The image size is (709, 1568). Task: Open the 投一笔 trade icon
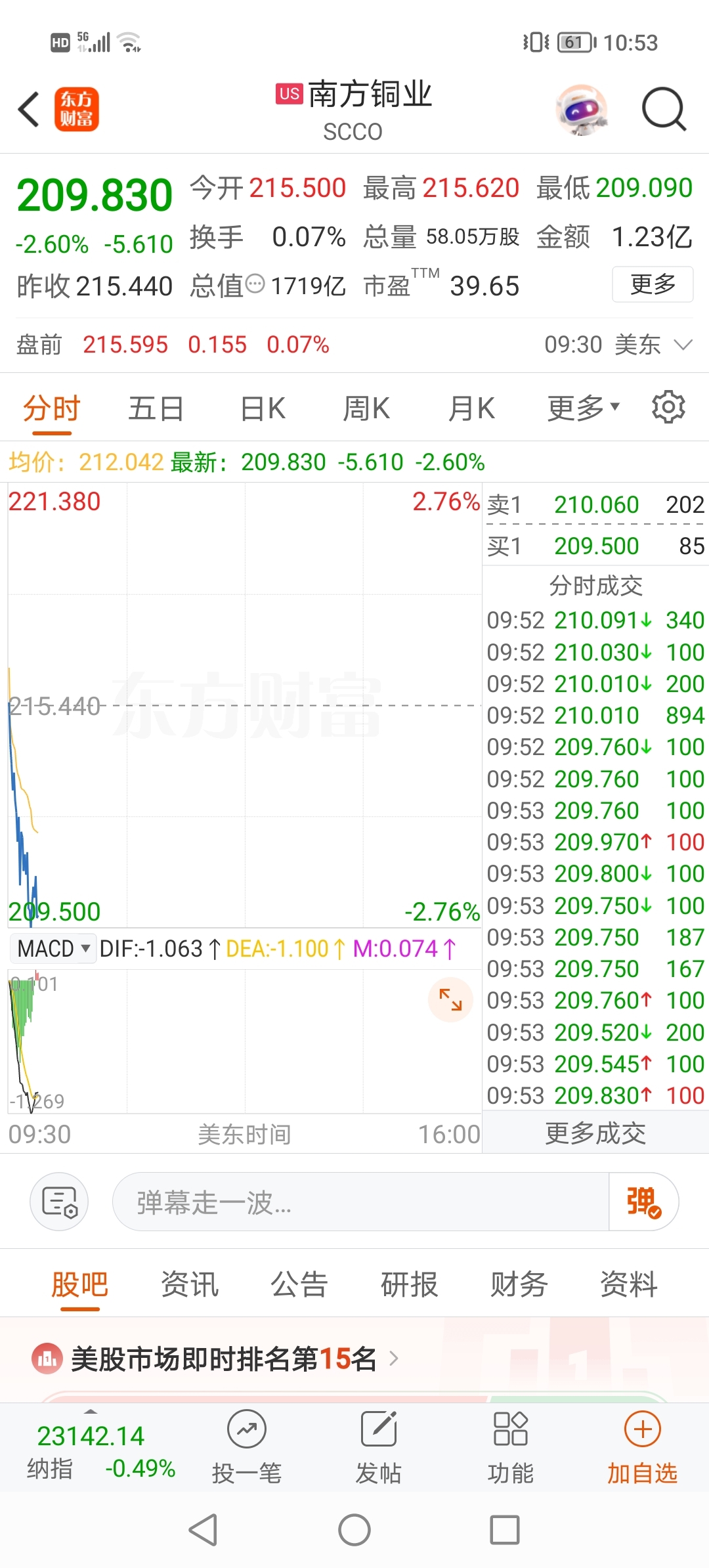click(x=247, y=1429)
